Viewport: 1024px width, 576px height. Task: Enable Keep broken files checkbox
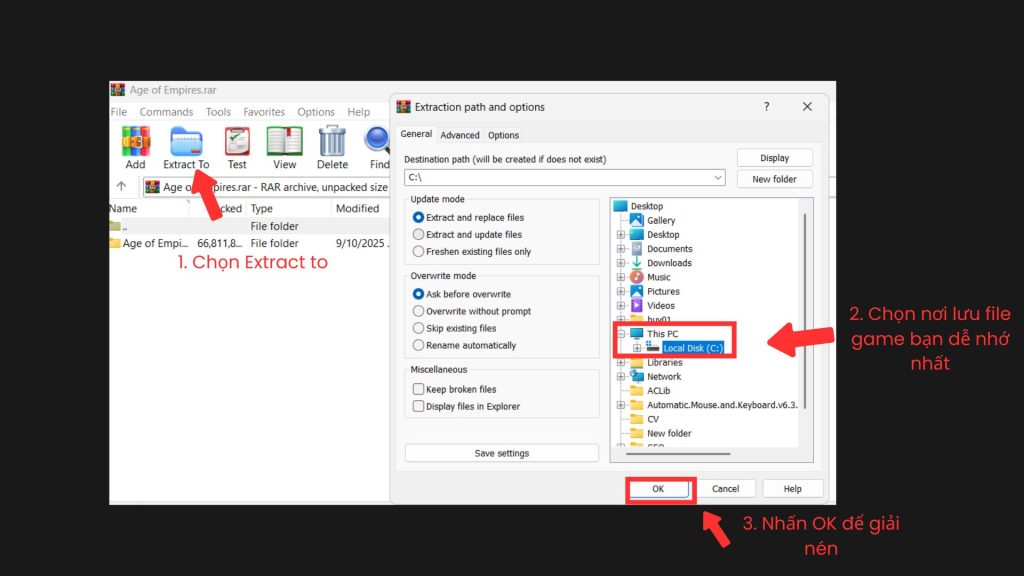pyautogui.click(x=419, y=389)
